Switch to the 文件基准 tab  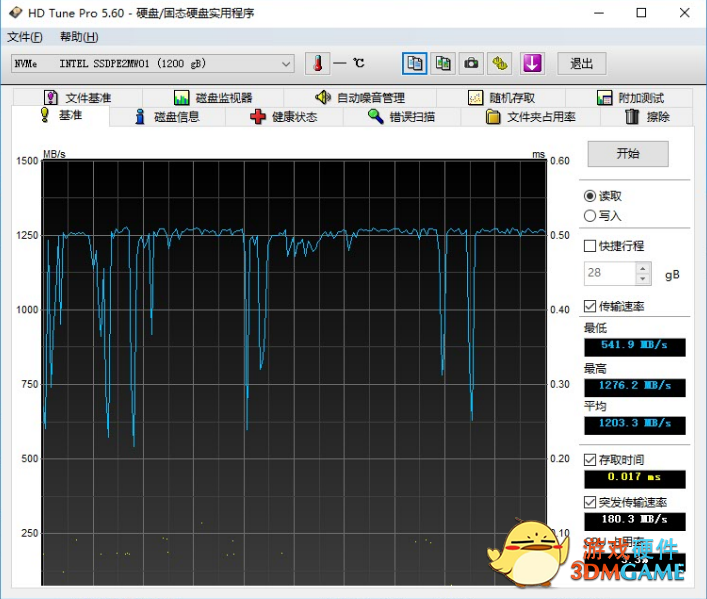point(78,97)
